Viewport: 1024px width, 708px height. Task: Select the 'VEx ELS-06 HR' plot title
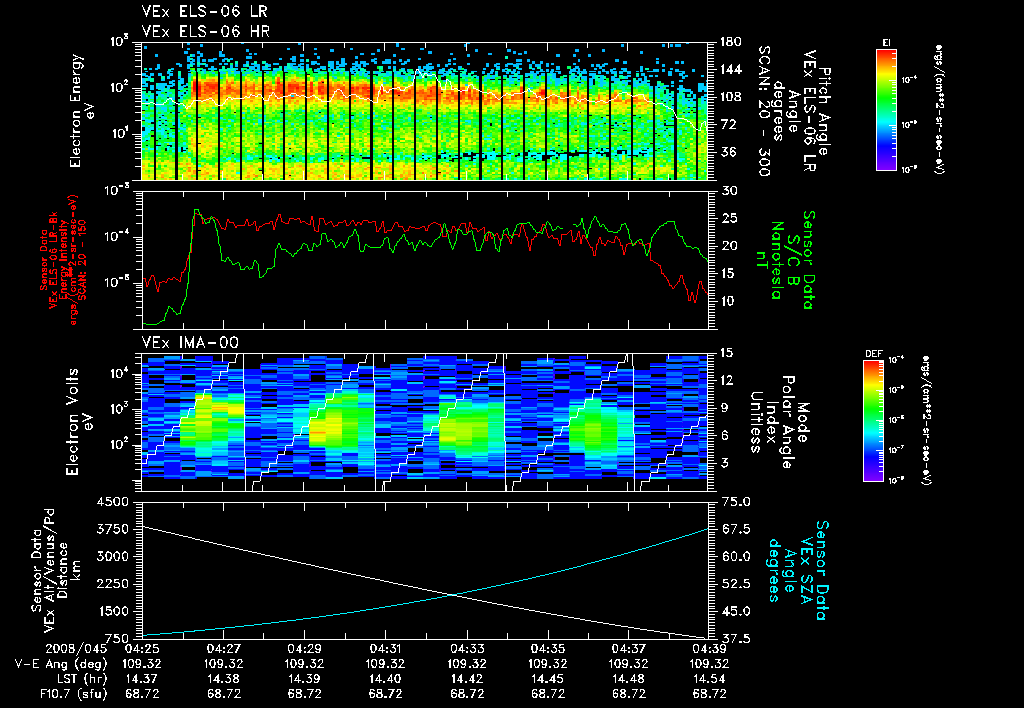pos(206,31)
